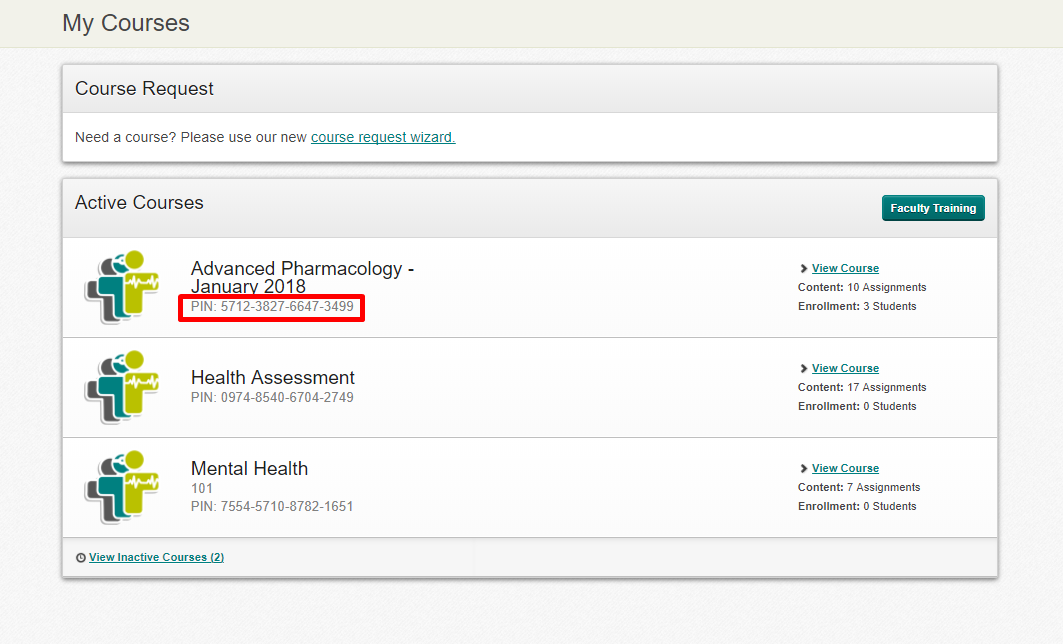The image size is (1063, 644).
Task: Open View Inactive Courses (2) link
Action: (157, 557)
